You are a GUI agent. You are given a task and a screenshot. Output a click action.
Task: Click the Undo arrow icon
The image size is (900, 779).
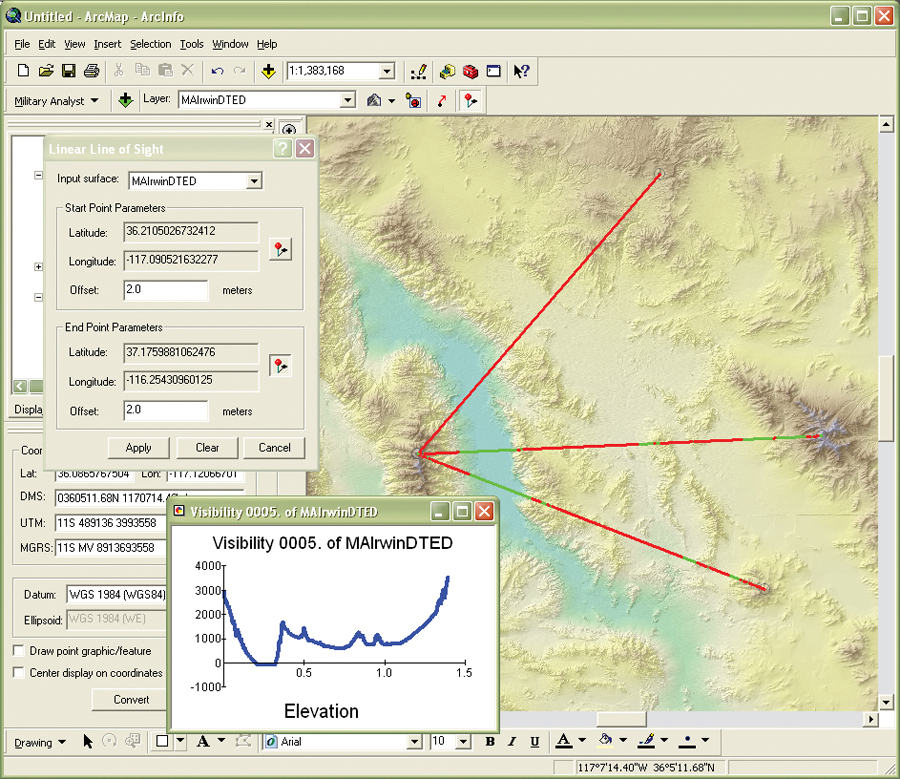click(218, 71)
